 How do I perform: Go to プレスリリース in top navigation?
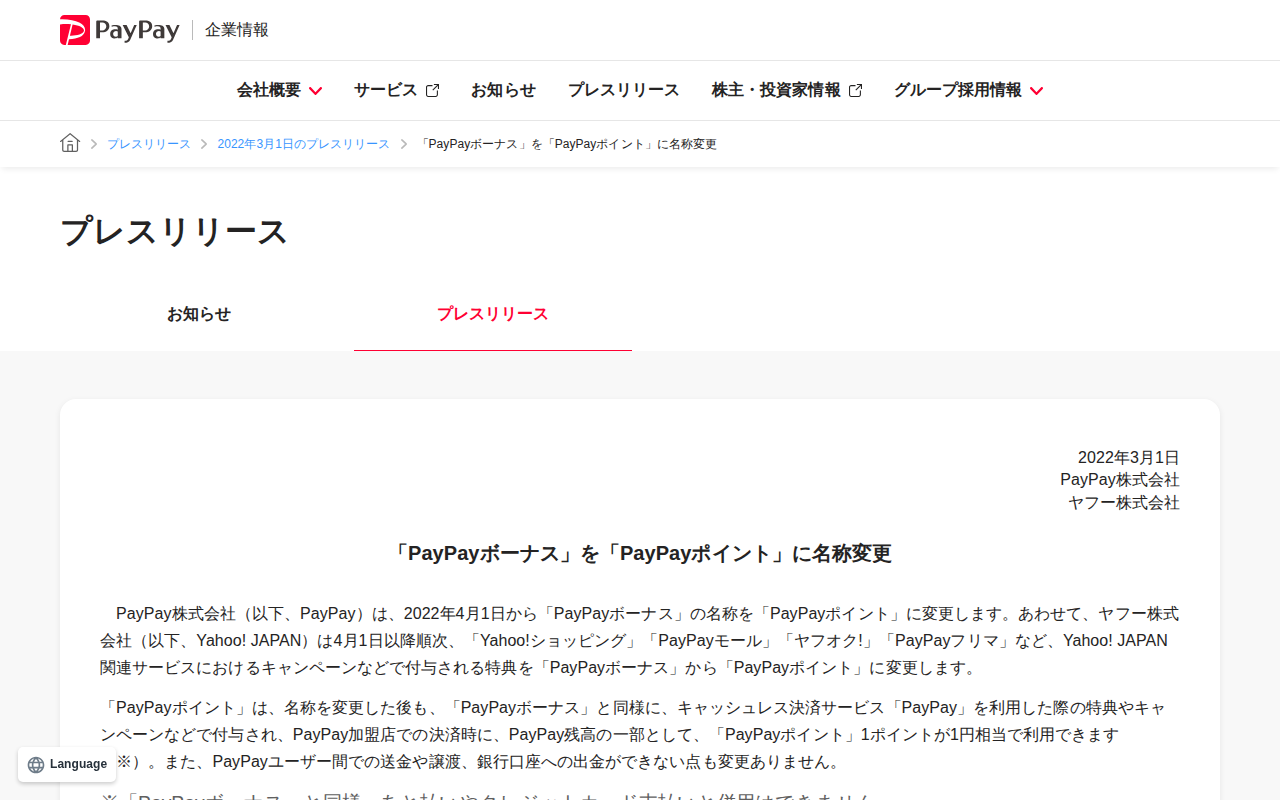624,90
